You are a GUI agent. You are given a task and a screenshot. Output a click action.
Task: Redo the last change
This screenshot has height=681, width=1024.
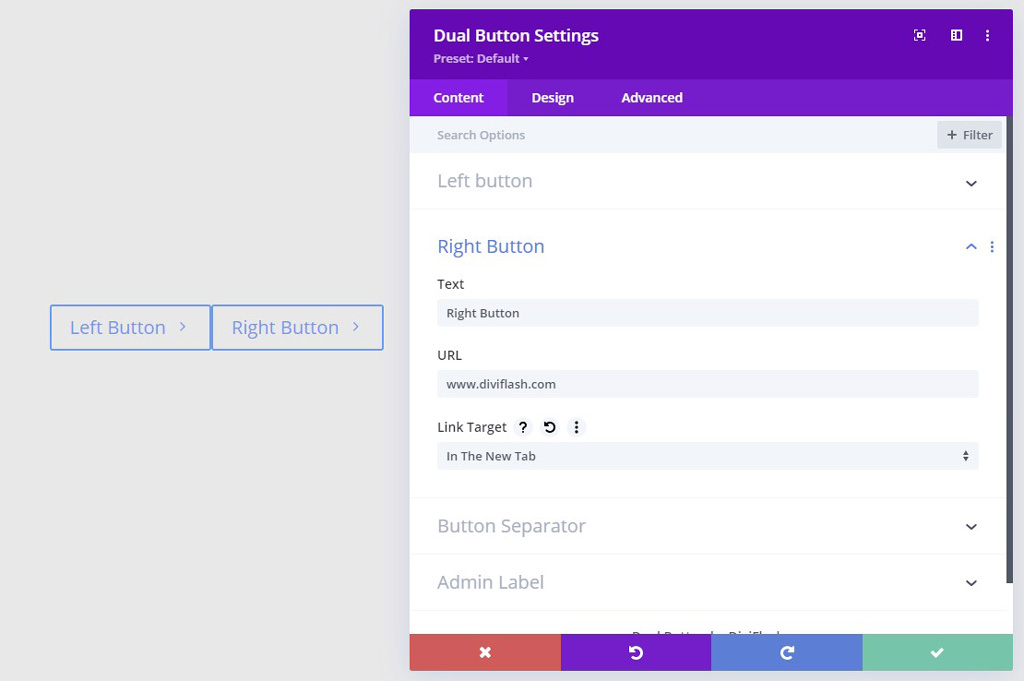[x=787, y=652]
